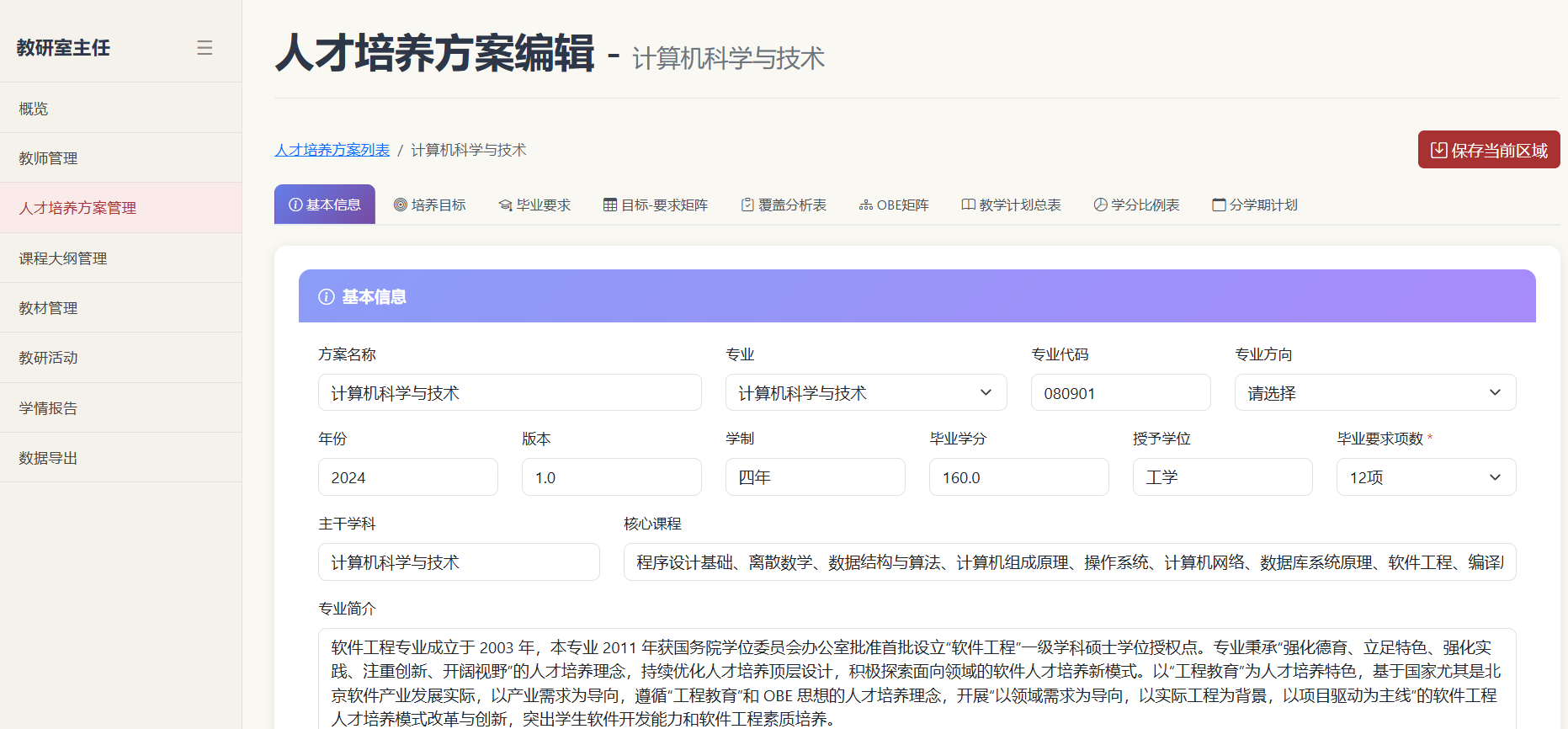Open the 学分比例表 tab label
This screenshot has height=729, width=1568.
coord(1145,205)
